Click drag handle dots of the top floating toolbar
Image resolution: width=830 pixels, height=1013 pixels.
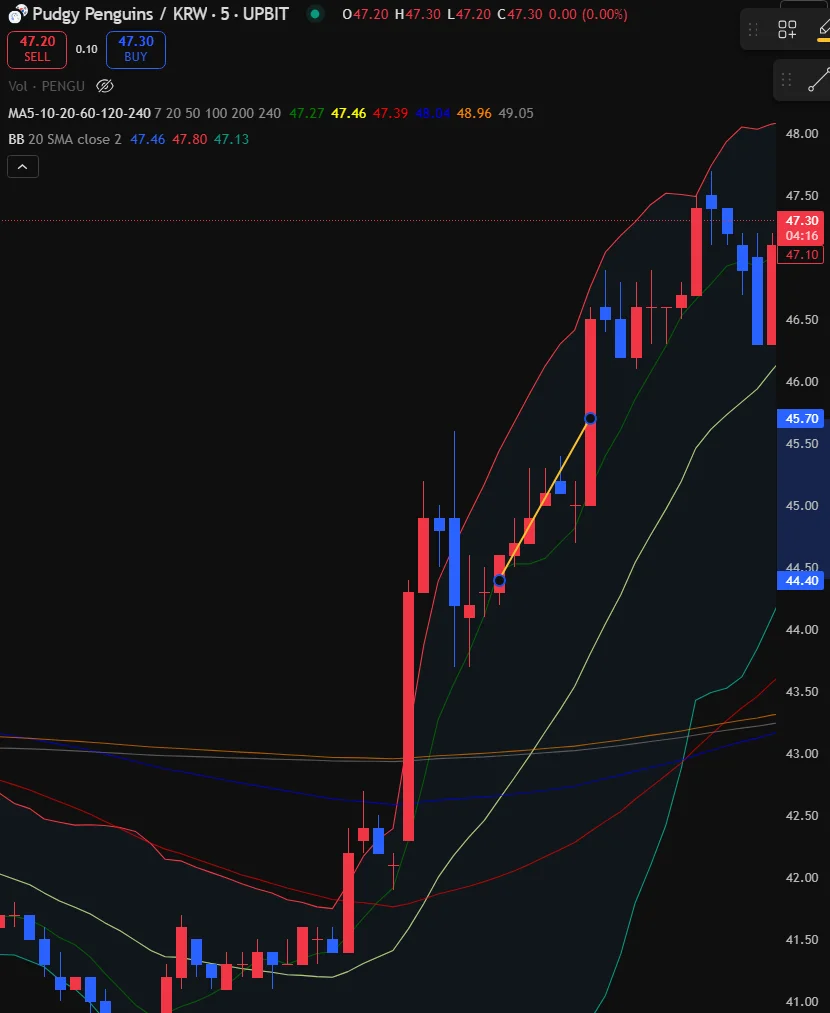[753, 29]
